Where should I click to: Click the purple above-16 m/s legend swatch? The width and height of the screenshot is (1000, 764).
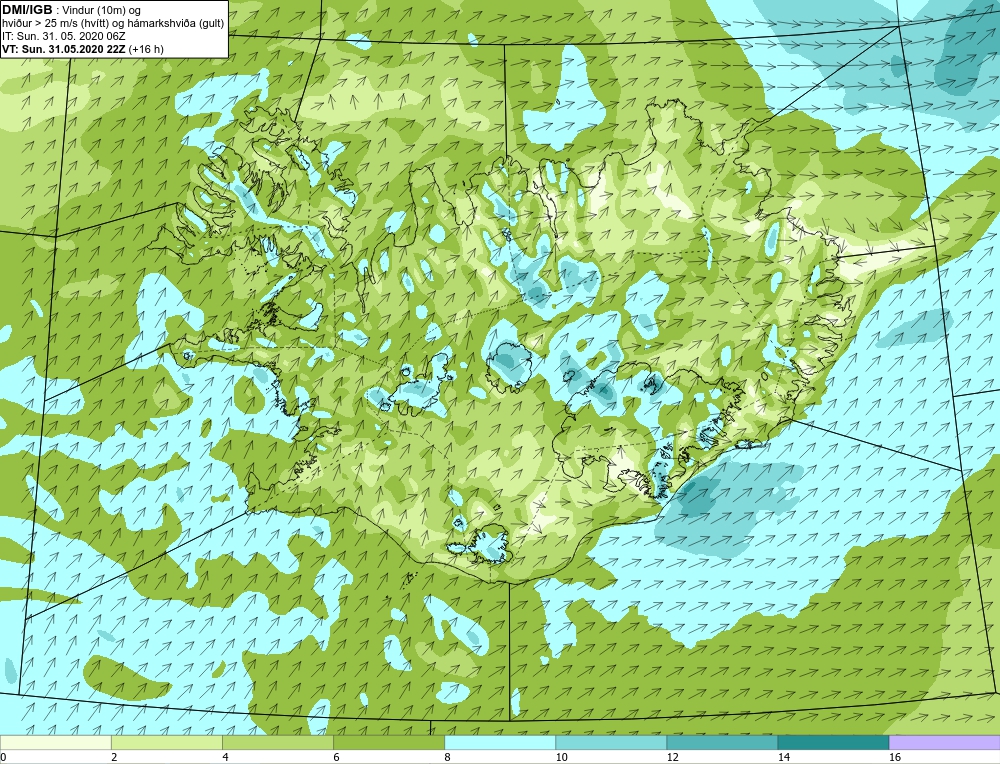point(945,742)
